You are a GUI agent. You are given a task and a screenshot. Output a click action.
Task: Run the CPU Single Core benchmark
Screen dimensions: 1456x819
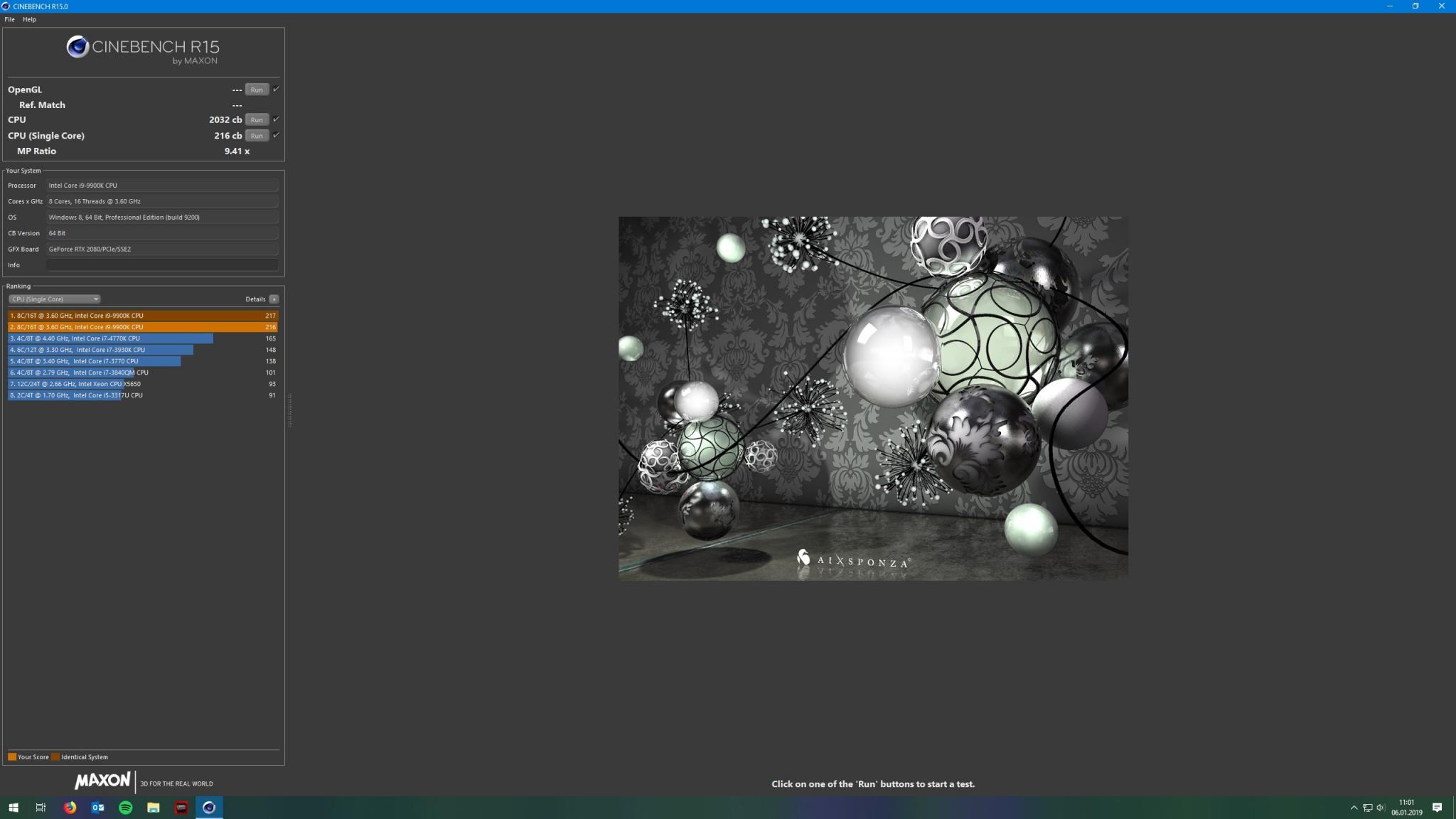[x=257, y=135]
